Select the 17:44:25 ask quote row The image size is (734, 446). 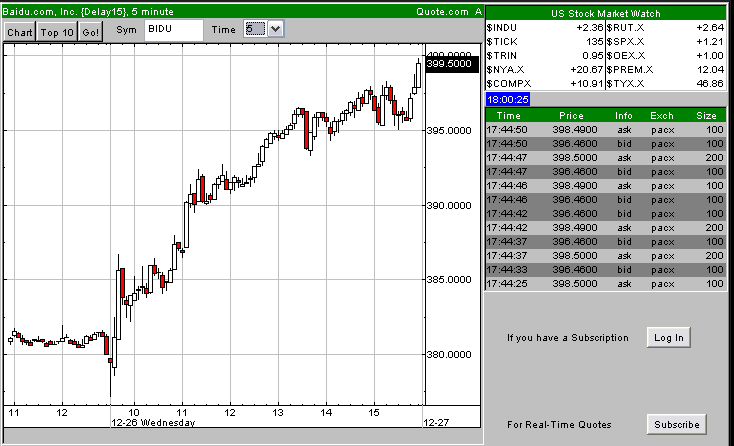click(x=606, y=284)
